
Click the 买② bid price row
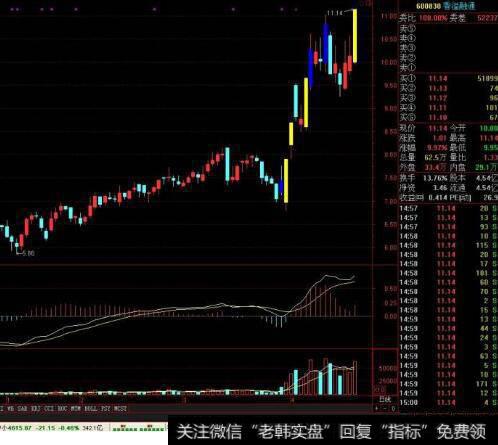pyautogui.click(x=448, y=88)
